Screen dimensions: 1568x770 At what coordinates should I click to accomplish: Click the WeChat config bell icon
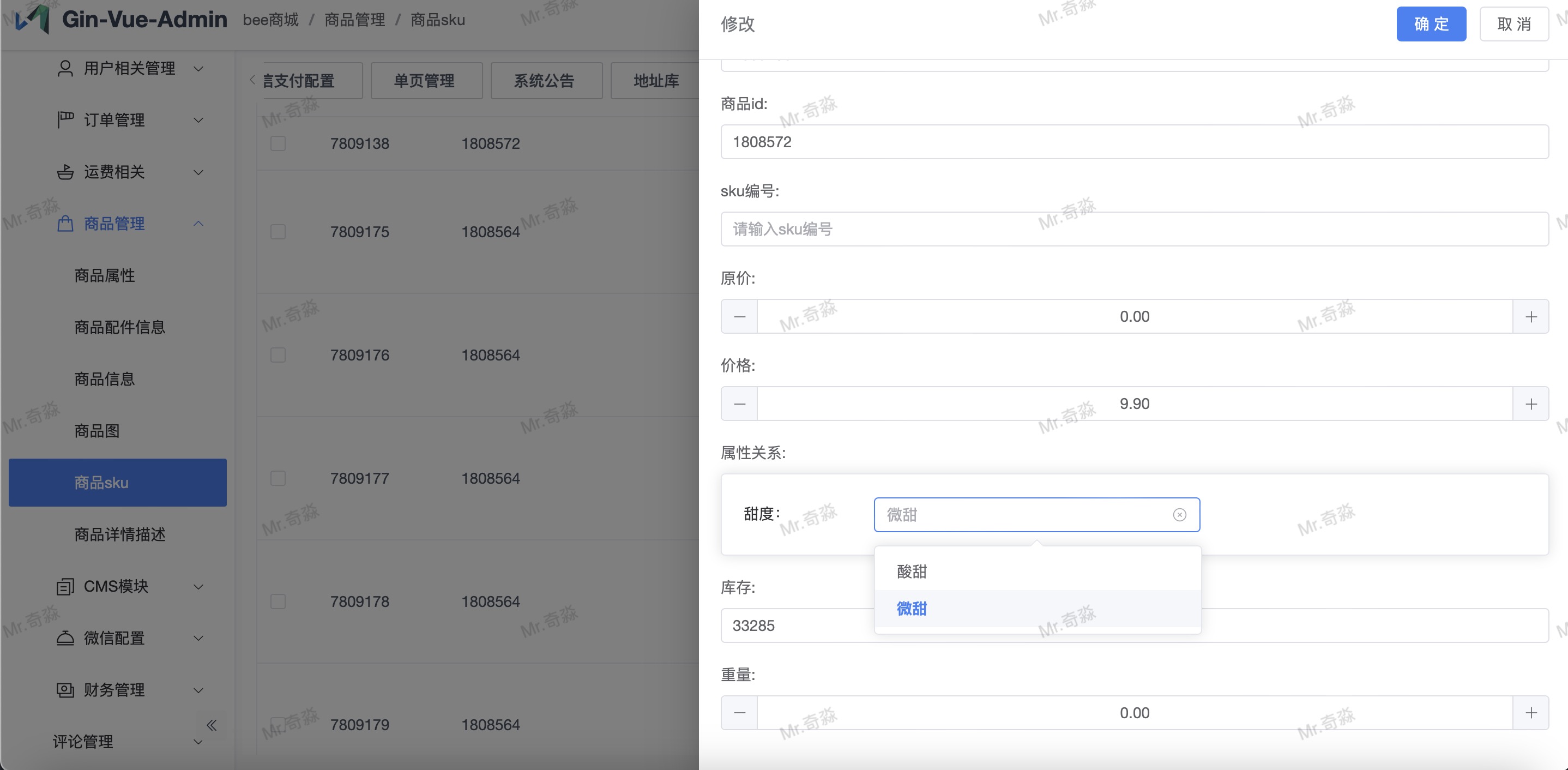click(65, 638)
